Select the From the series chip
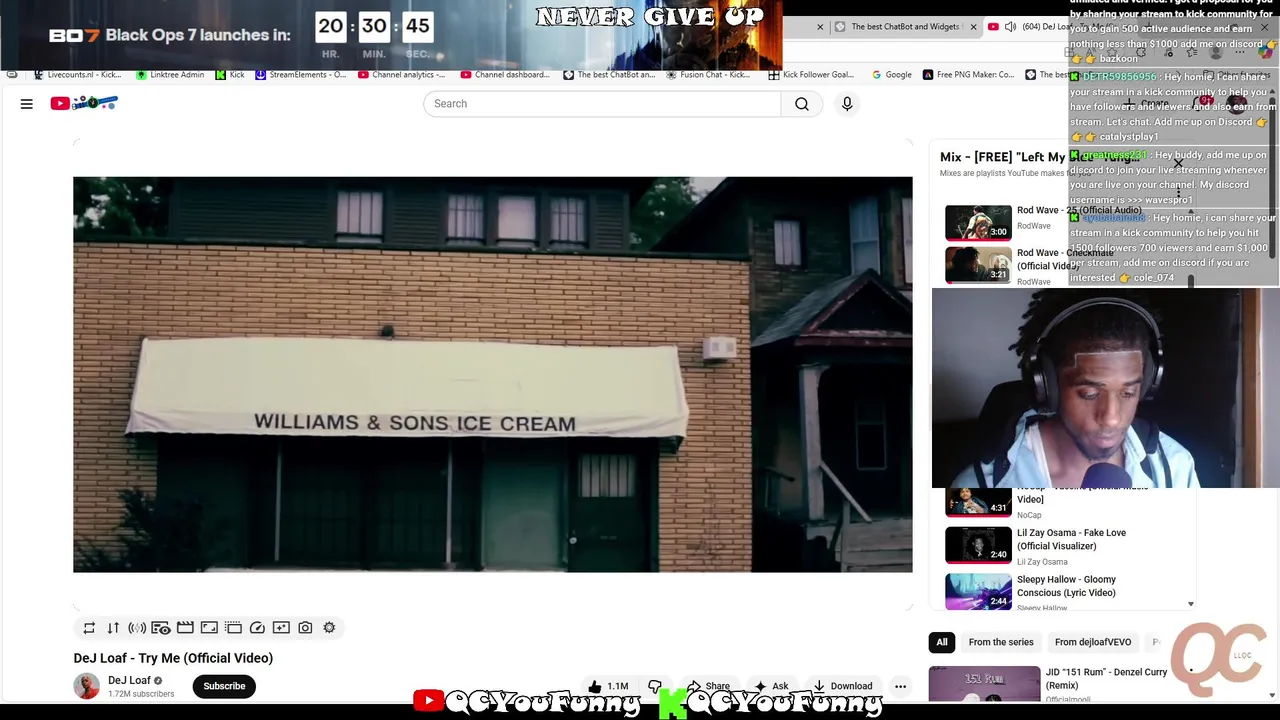The width and height of the screenshot is (1280, 720). click(1001, 642)
